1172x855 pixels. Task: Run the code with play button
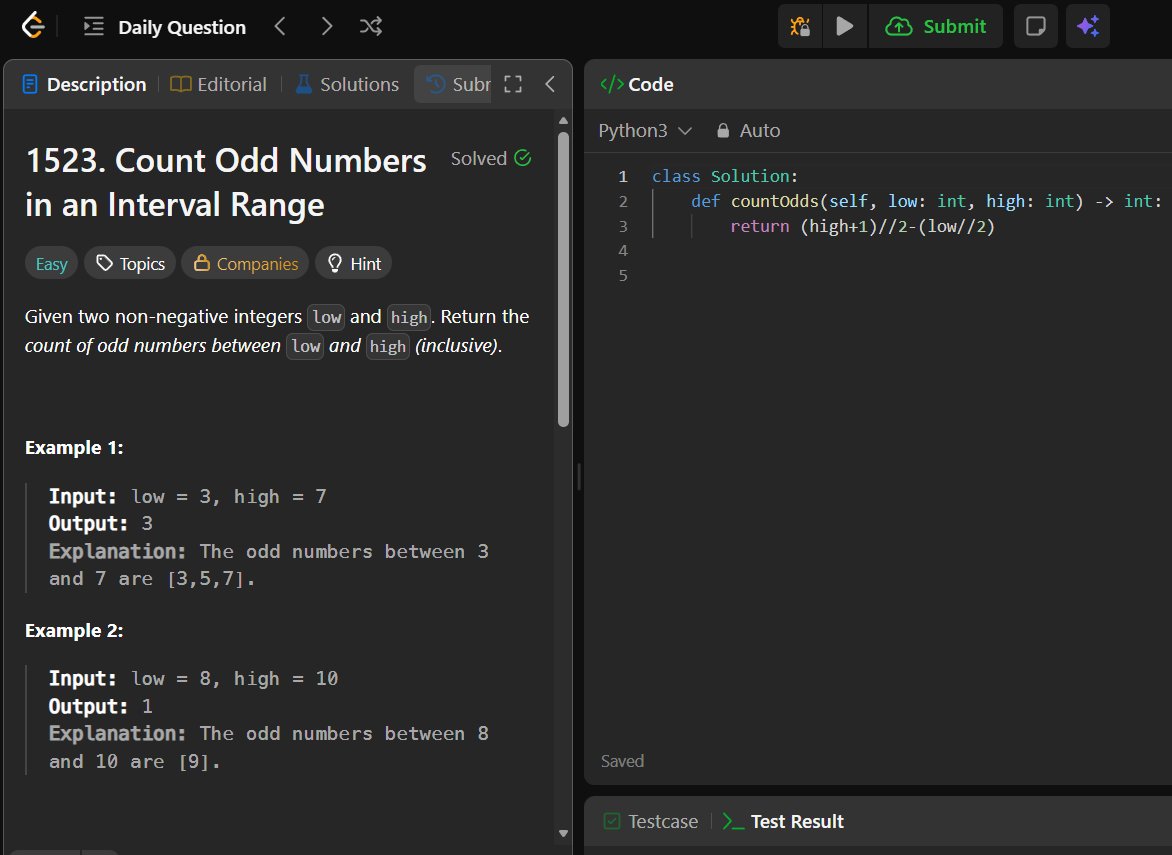pos(845,27)
